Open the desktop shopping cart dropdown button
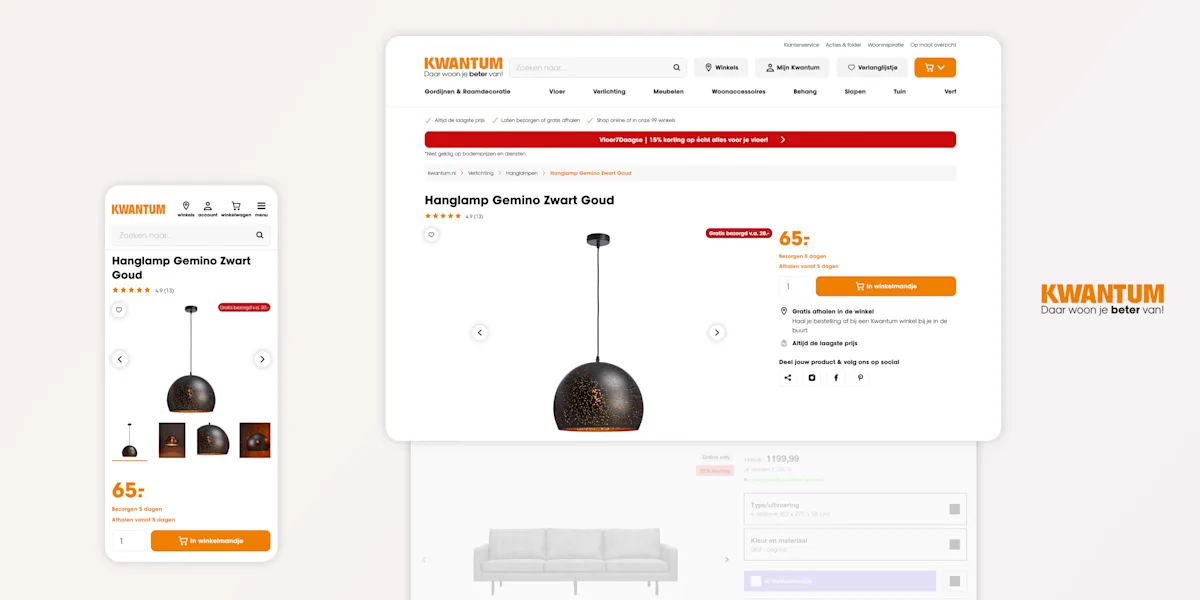1200x600 pixels. click(935, 68)
